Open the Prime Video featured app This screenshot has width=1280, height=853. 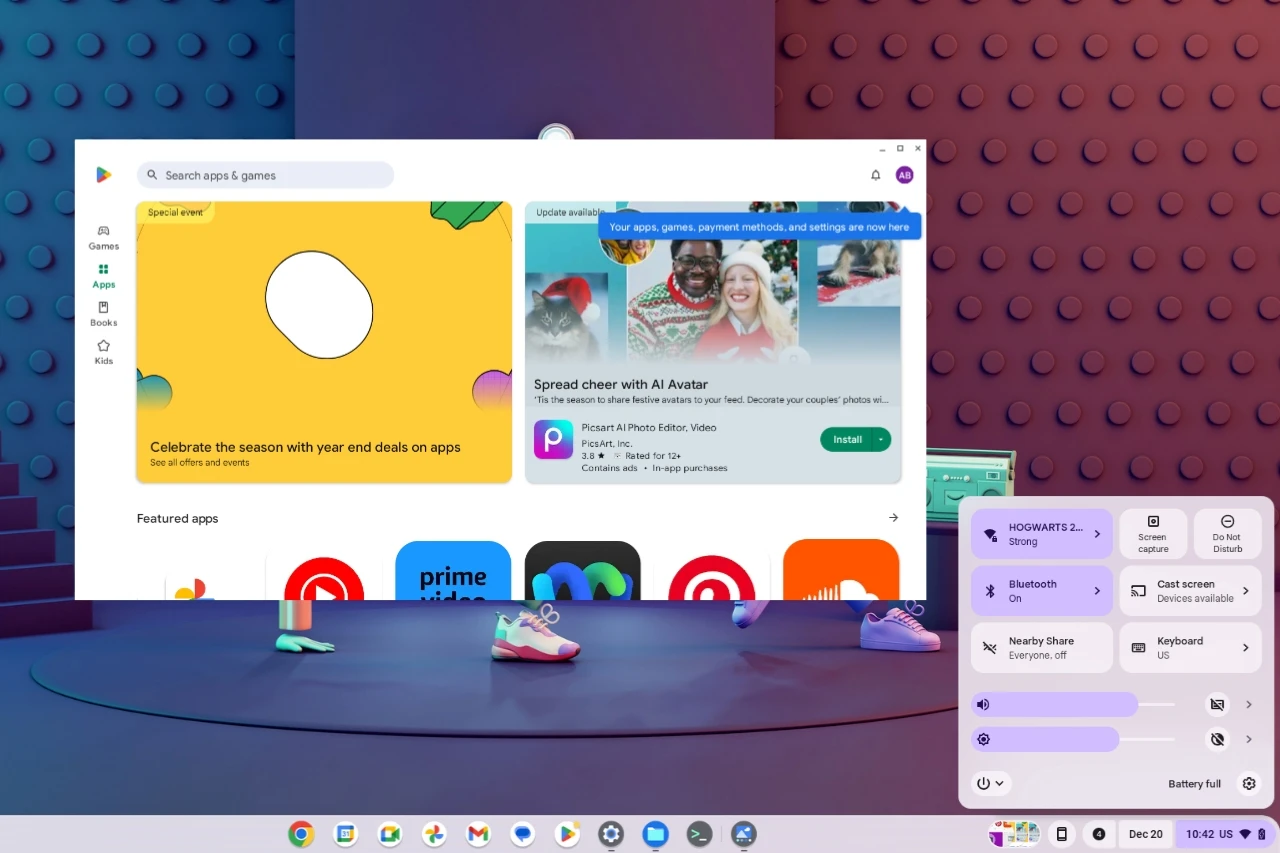453,570
